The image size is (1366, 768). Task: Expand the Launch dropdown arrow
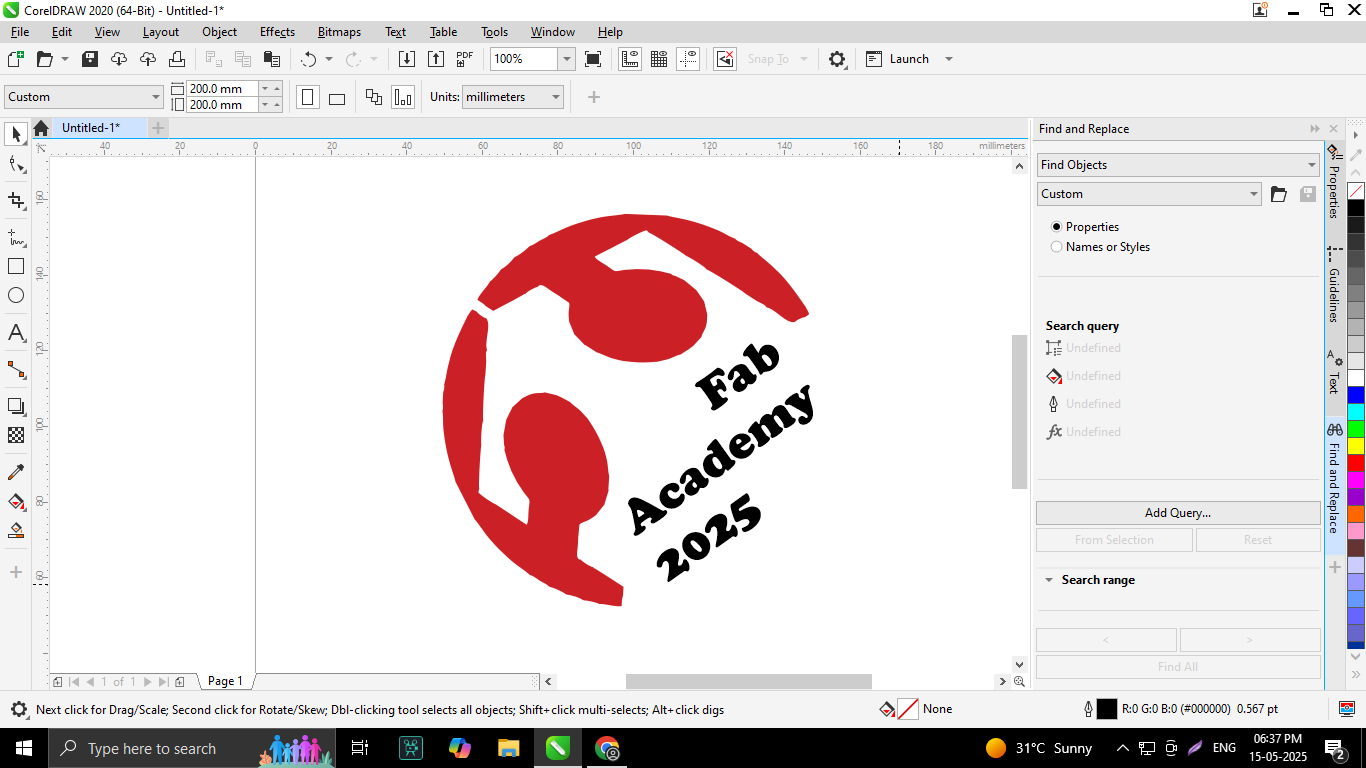pos(949,59)
